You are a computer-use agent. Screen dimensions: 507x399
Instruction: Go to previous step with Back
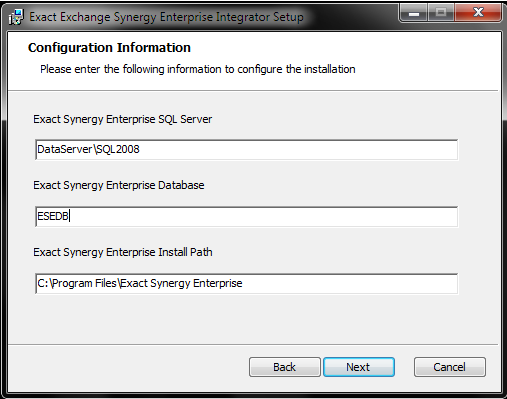(x=285, y=367)
